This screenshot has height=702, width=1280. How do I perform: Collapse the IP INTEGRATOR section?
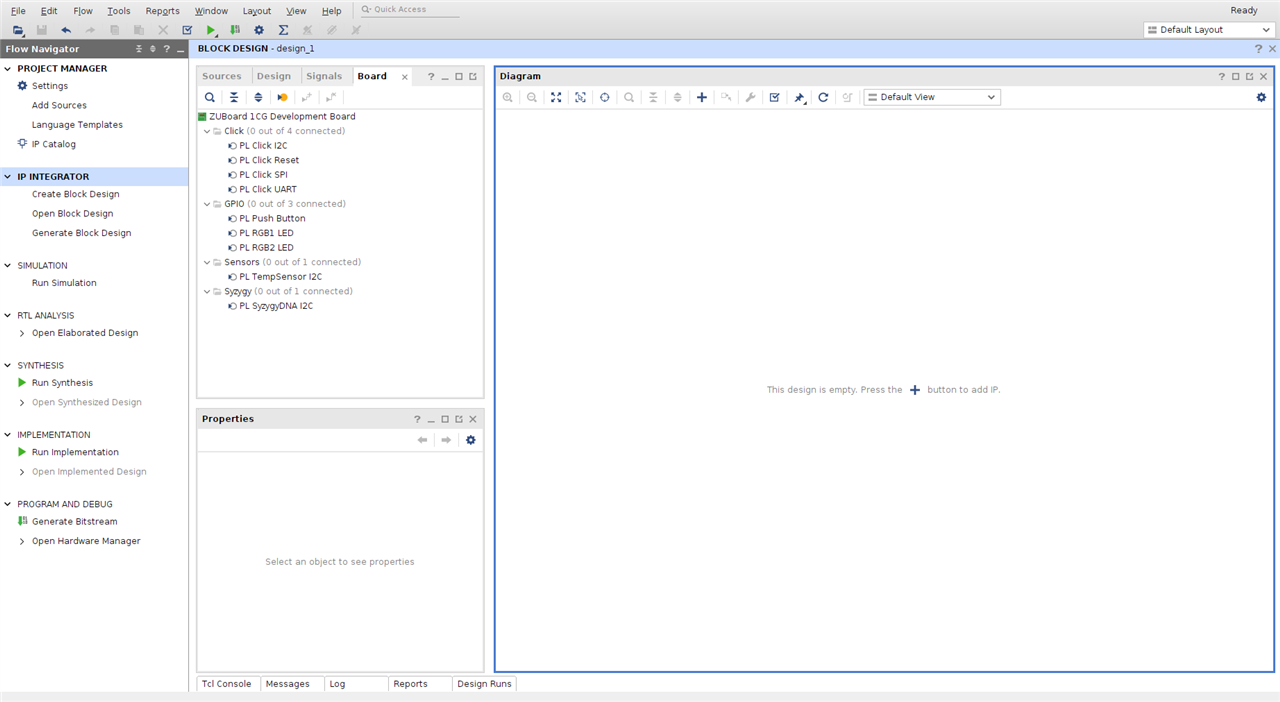pyautogui.click(x=9, y=177)
